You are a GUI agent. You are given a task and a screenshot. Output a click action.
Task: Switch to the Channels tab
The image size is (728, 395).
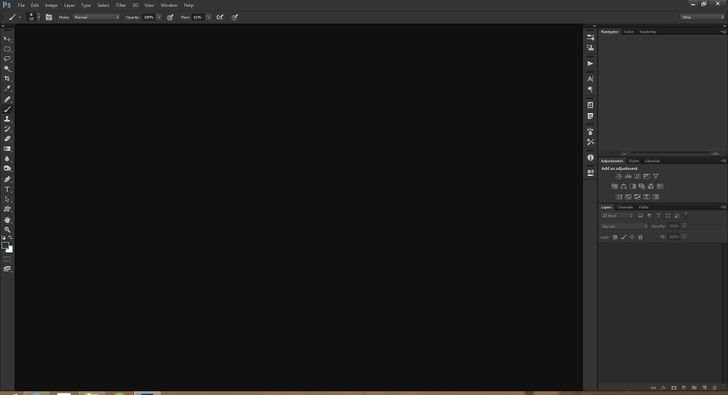[x=625, y=207]
